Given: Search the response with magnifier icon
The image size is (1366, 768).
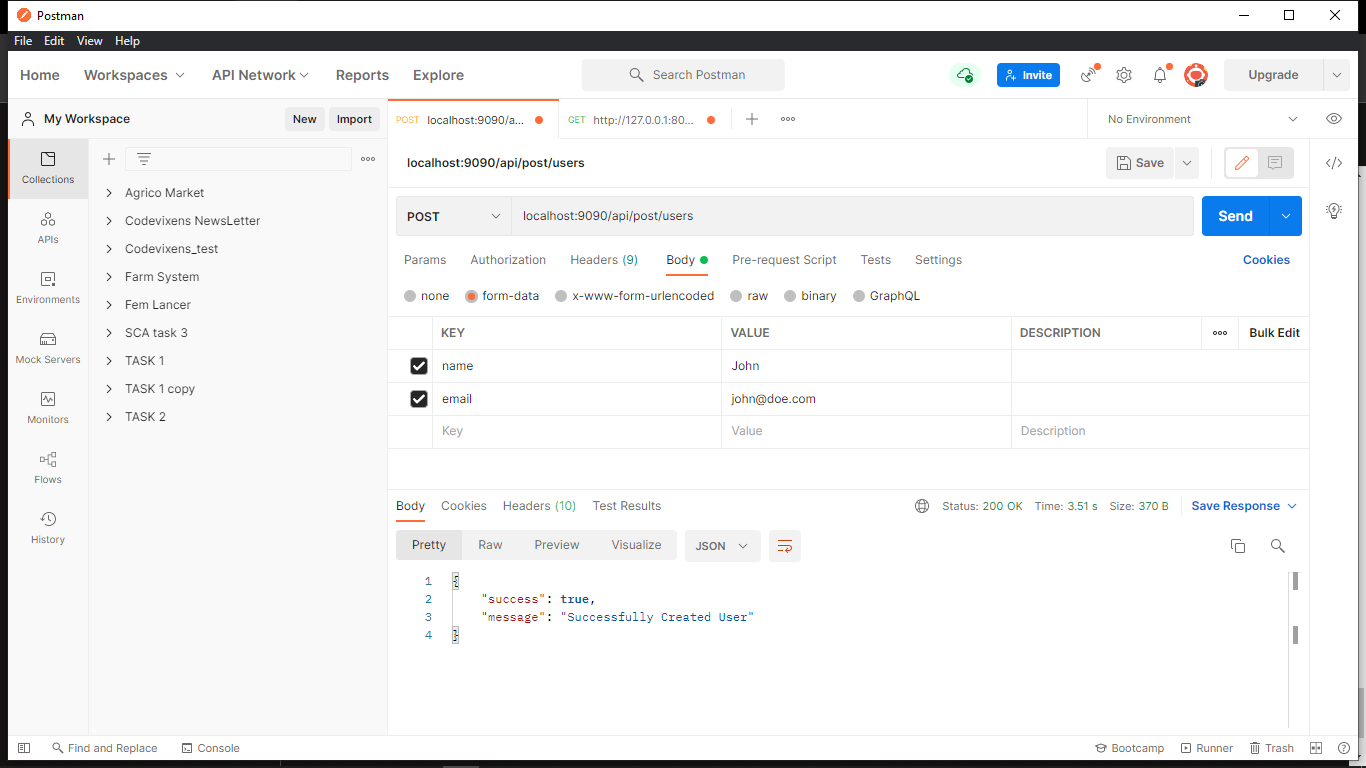Looking at the screenshot, I should pos(1277,546).
